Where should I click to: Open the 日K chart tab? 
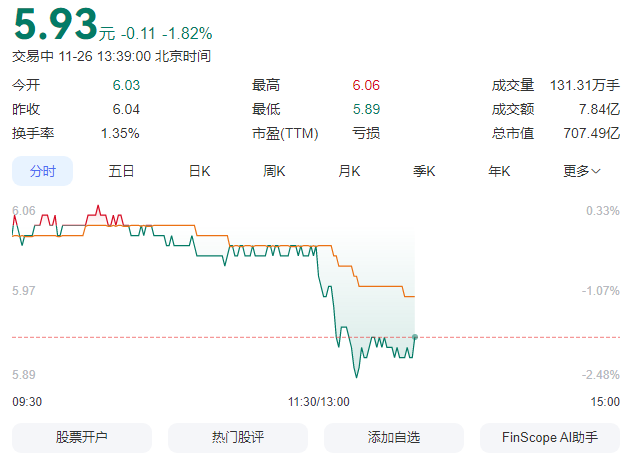coord(199,171)
